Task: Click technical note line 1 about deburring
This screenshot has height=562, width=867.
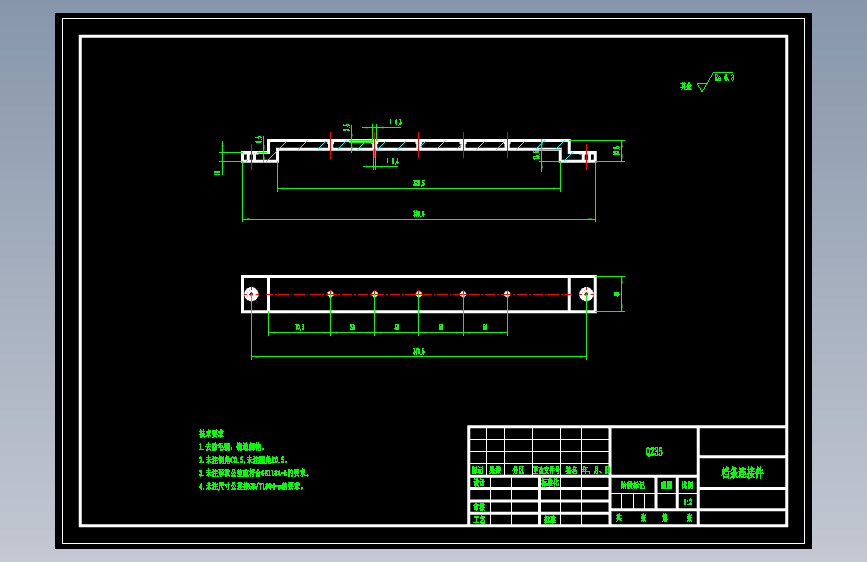Action: 232,446
